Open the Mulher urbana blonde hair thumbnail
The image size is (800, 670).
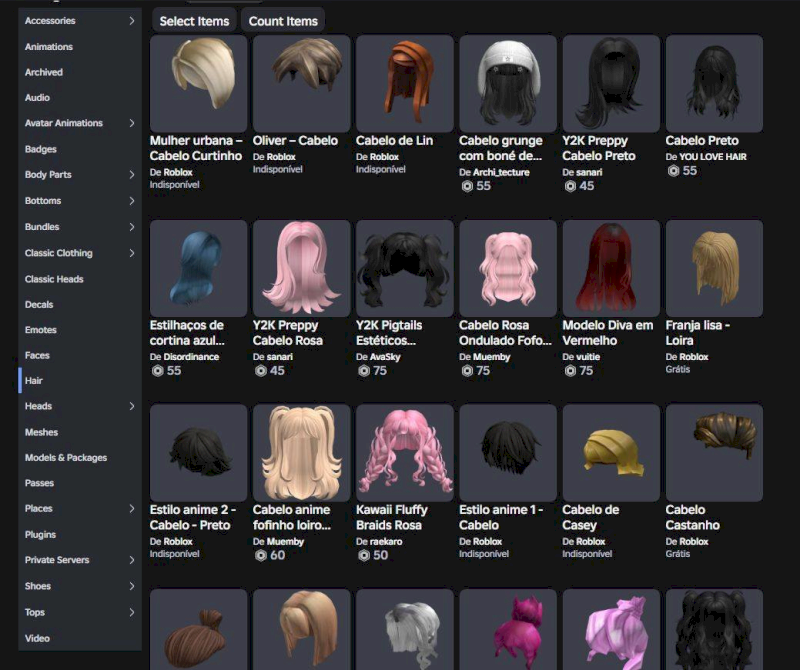(x=198, y=84)
